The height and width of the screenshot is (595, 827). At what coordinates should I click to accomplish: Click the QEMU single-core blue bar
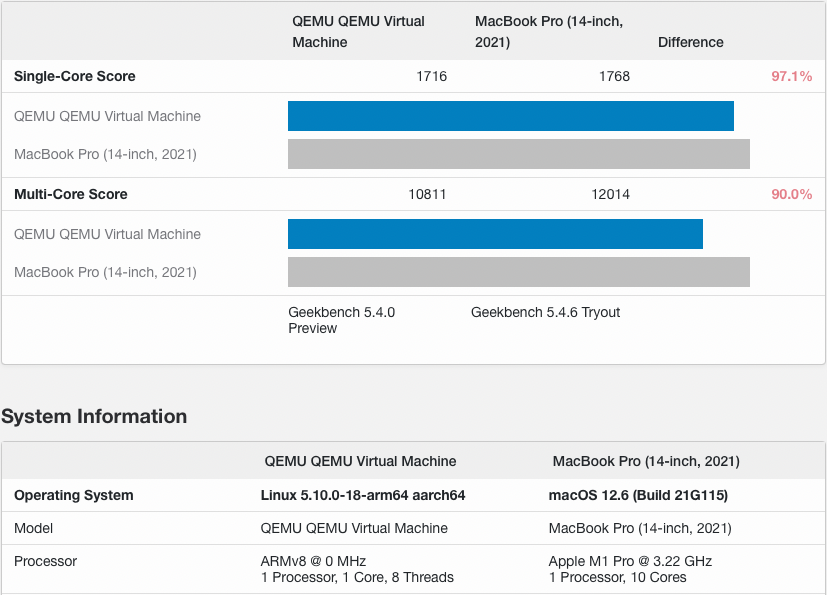pyautogui.click(x=510, y=116)
